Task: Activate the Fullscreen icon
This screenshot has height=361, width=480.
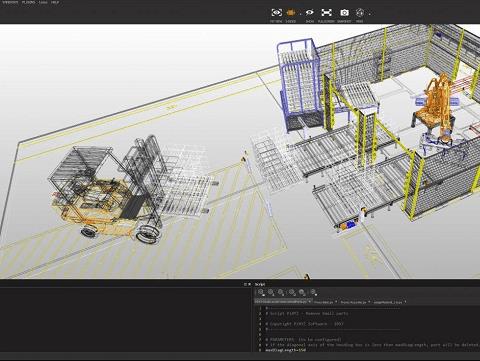Action: tap(326, 13)
